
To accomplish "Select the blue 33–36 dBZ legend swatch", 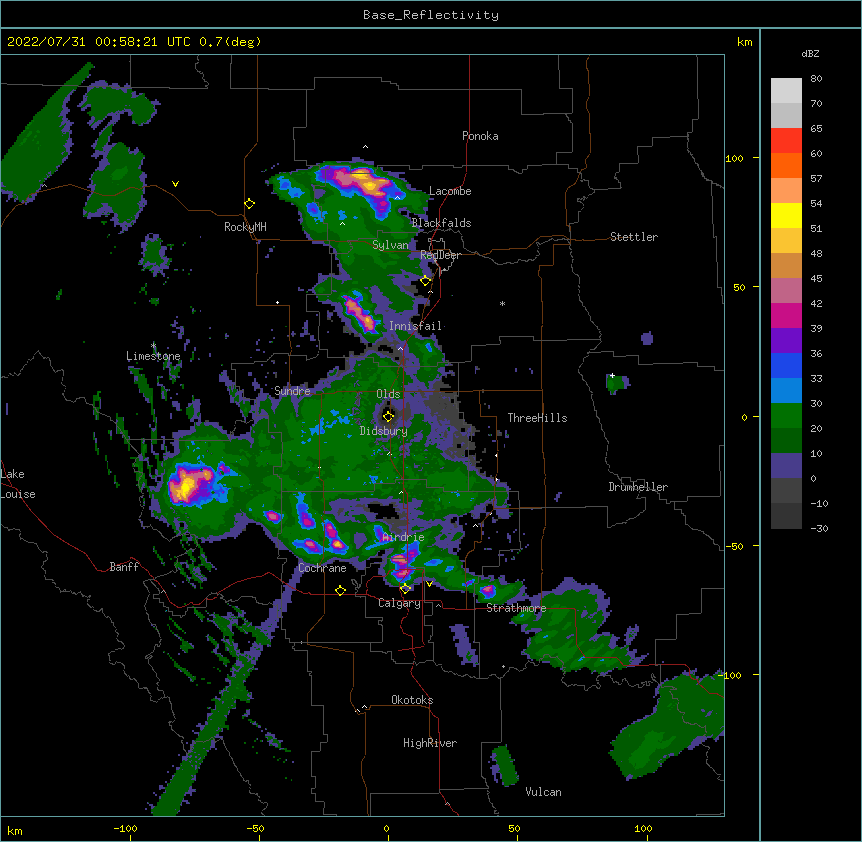I will (786, 365).
